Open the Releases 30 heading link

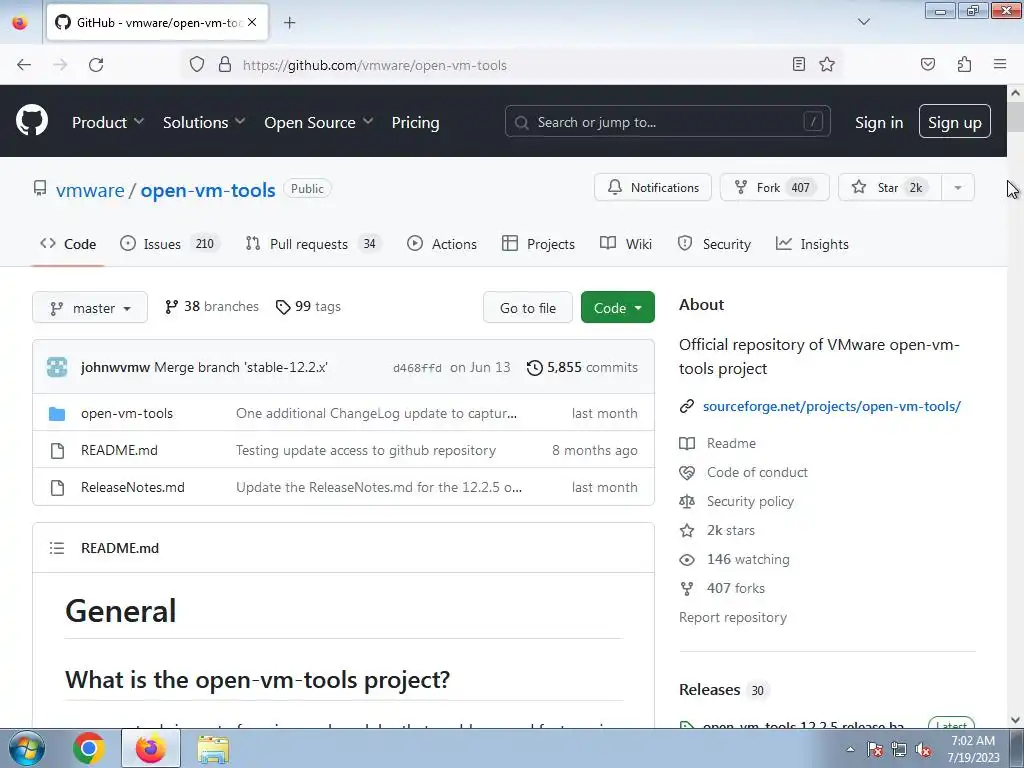[722, 690]
